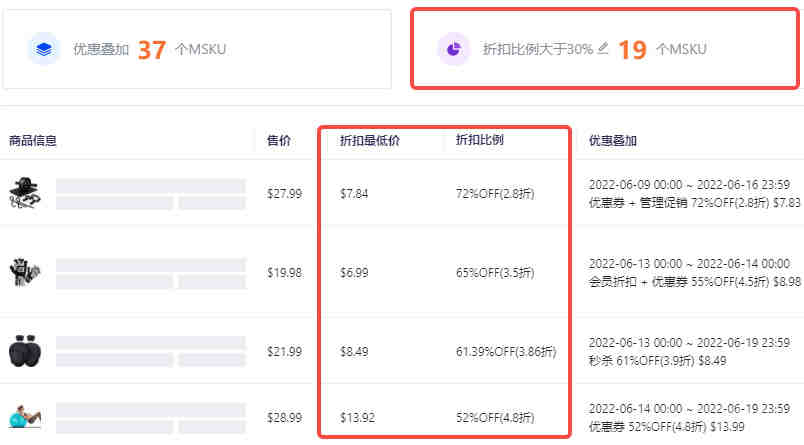Image resolution: width=804 pixels, height=445 pixels.
Task: Click the 商品信息 column header
Action: [33, 140]
